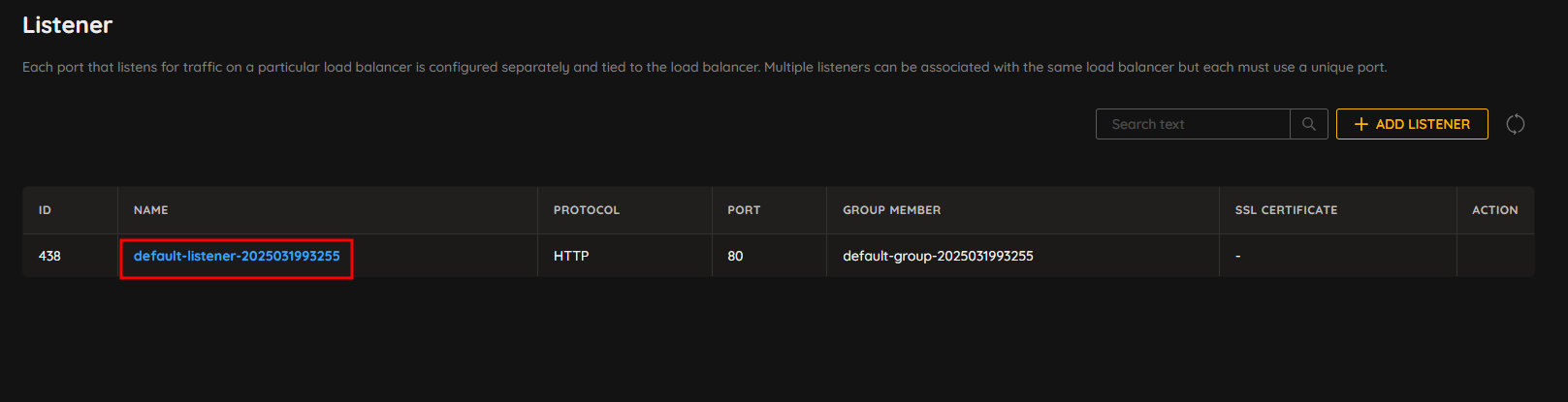Sort by the ID column header
The height and width of the screenshot is (402, 1568).
coord(45,210)
